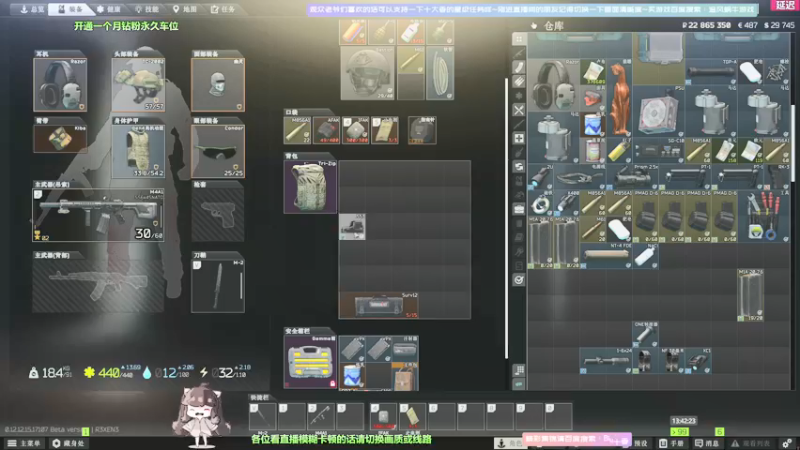Select the helmet in 头部装备 slot

click(x=138, y=84)
